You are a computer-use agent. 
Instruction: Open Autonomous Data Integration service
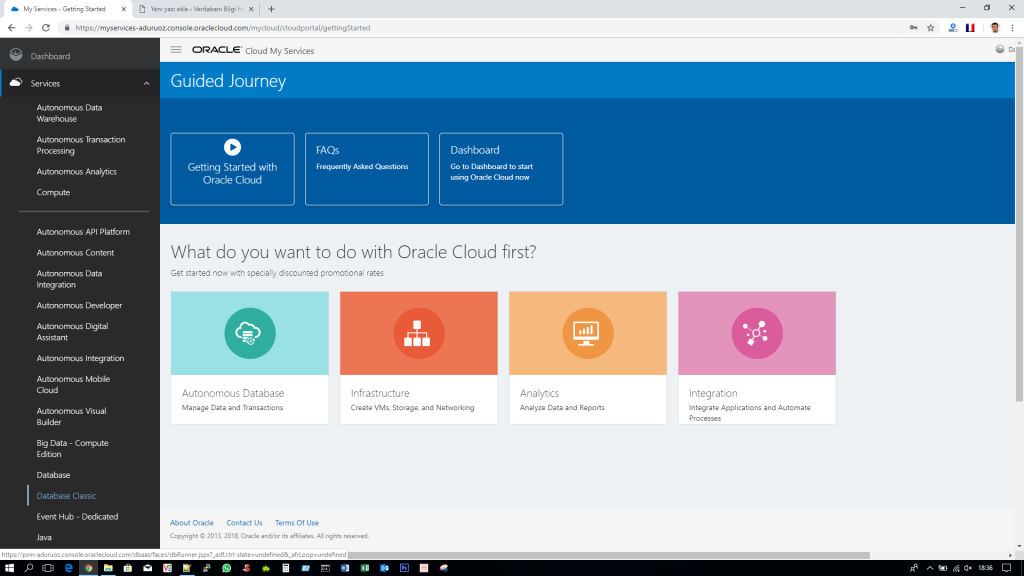click(69, 279)
